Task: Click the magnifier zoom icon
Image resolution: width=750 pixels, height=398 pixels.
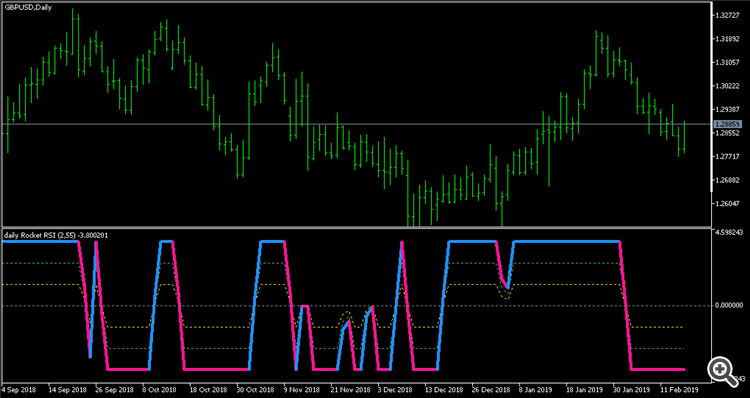Action: click(x=724, y=371)
